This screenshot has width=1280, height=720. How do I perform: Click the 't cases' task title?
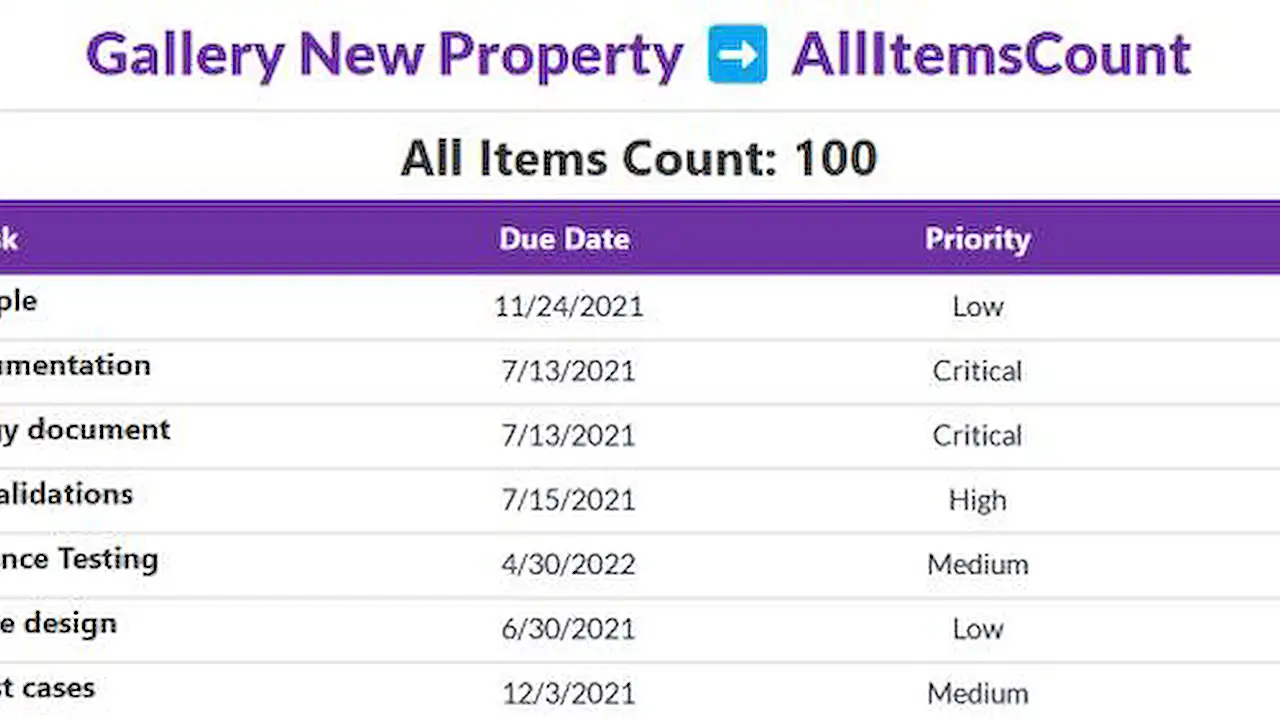48,687
